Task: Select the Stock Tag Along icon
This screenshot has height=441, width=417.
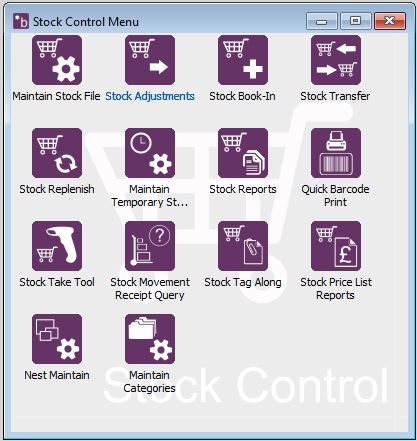Action: pos(243,246)
